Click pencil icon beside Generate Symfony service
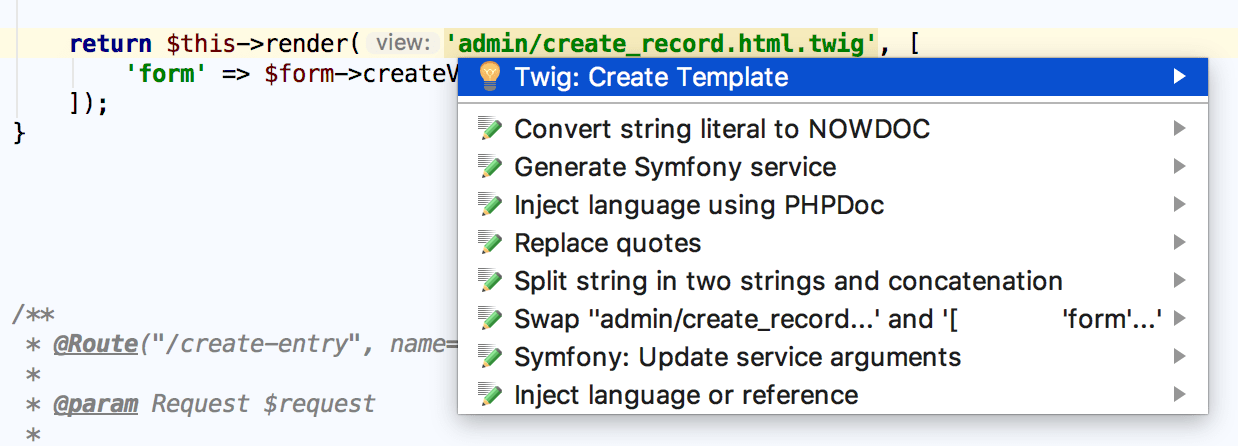Image resolution: width=1238 pixels, height=446 pixels. pos(490,167)
